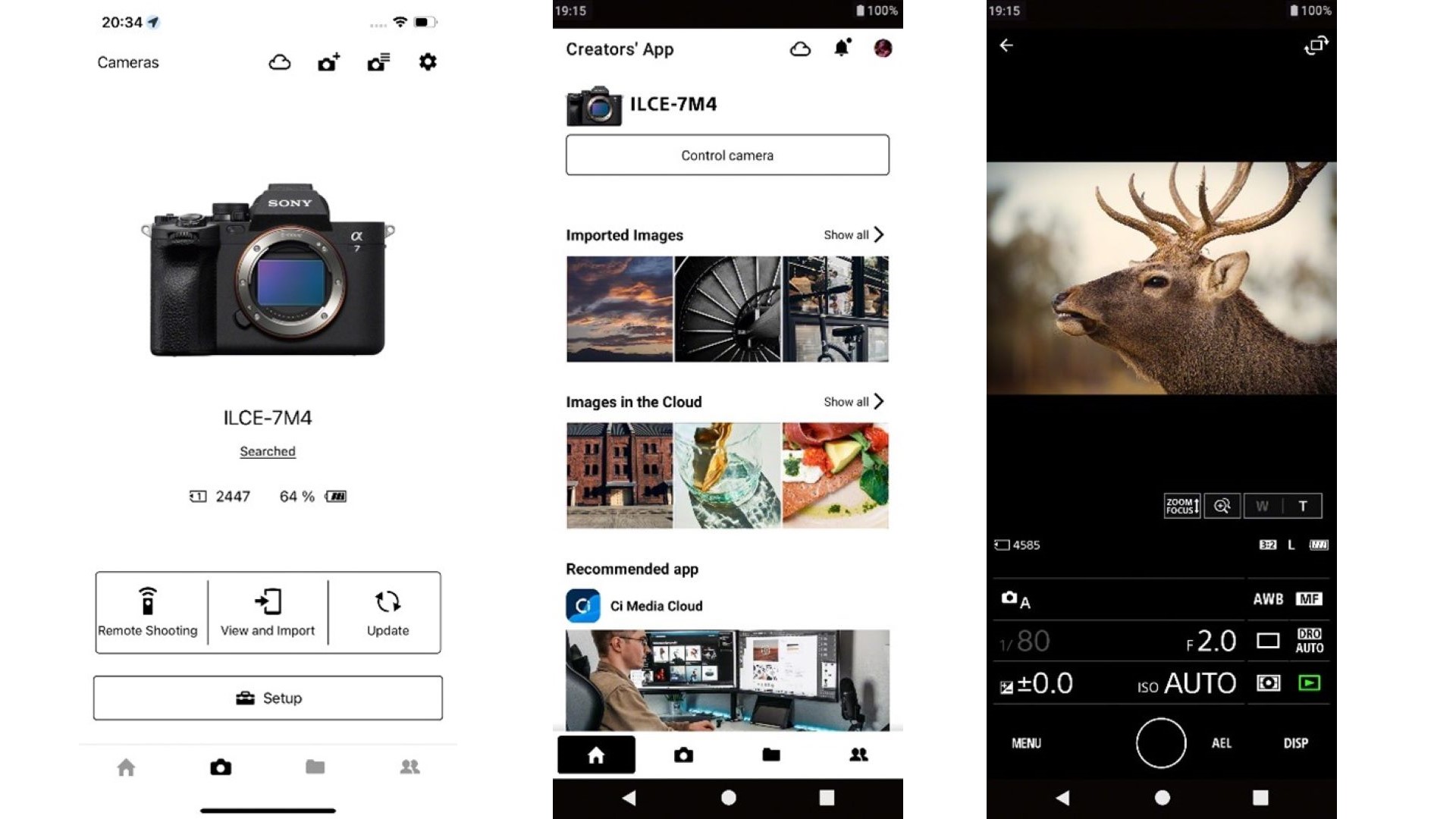Change the shooting mode A icon
The height and width of the screenshot is (819, 1456).
click(1015, 600)
